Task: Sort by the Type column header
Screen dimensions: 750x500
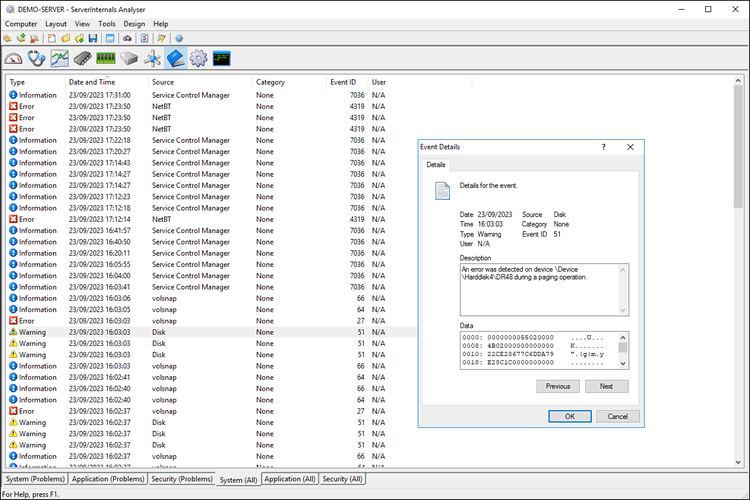Action: [36, 82]
